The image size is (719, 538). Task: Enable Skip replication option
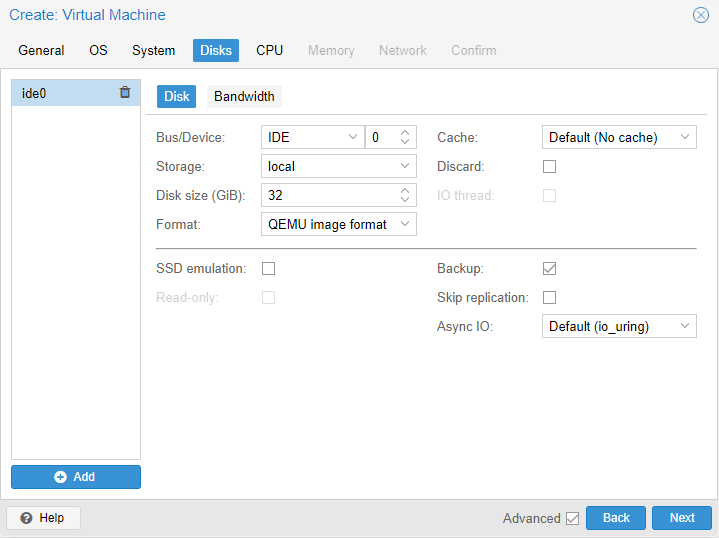click(549, 298)
